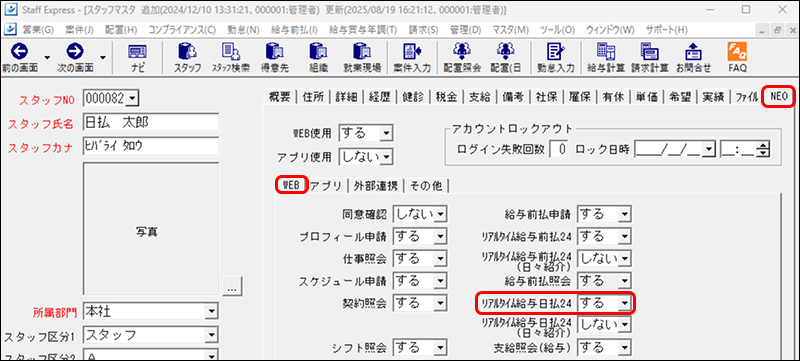Switch to the 社保 tab
This screenshot has height=361, width=800.
pyautogui.click(x=546, y=96)
